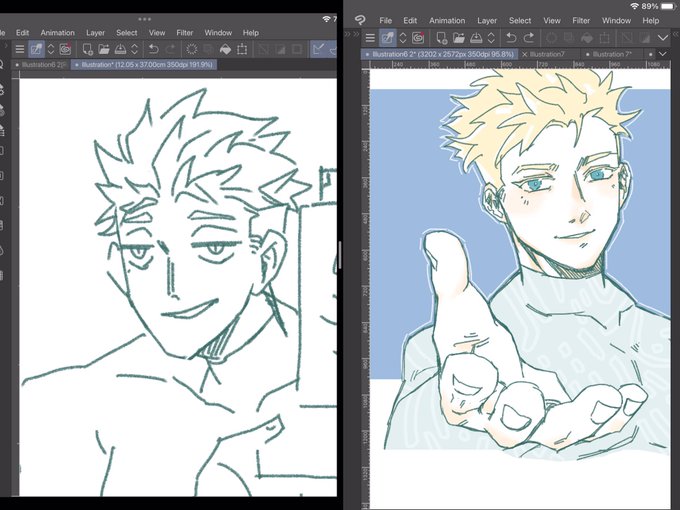Select the Fill bucket icon in the left window
Screen dimensions: 680x510
(226, 49)
